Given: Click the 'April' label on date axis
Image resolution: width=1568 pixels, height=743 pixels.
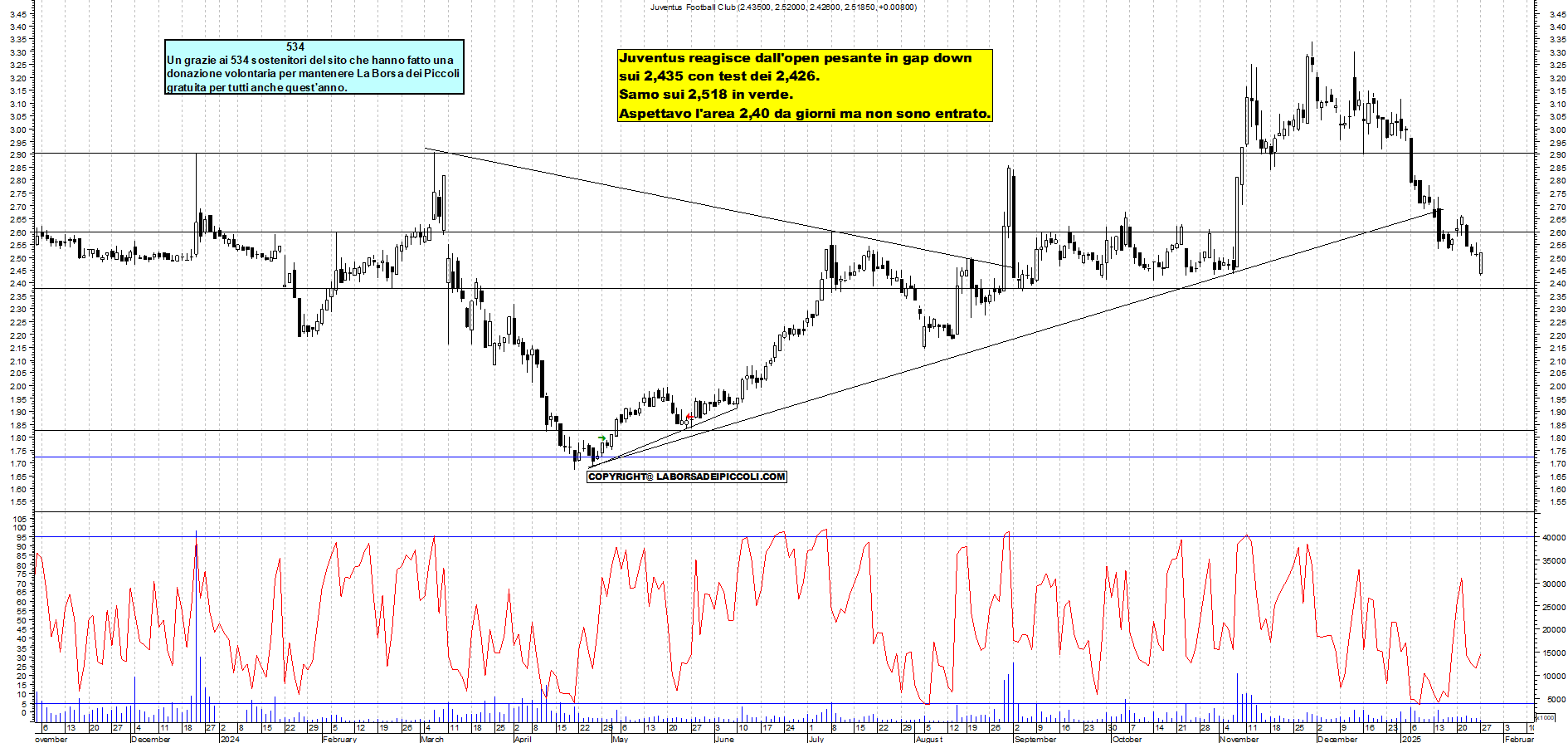Looking at the screenshot, I should [x=523, y=739].
